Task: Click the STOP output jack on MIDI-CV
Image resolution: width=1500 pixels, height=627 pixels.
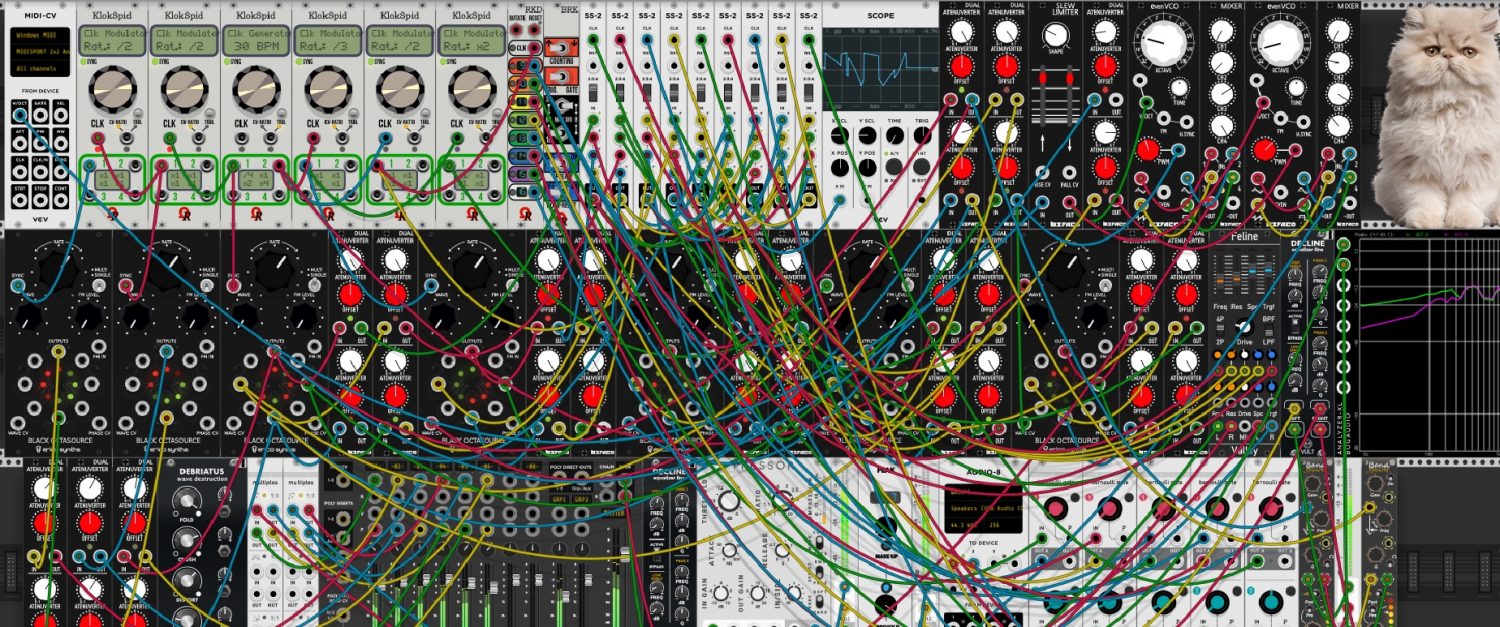Action: (x=40, y=200)
